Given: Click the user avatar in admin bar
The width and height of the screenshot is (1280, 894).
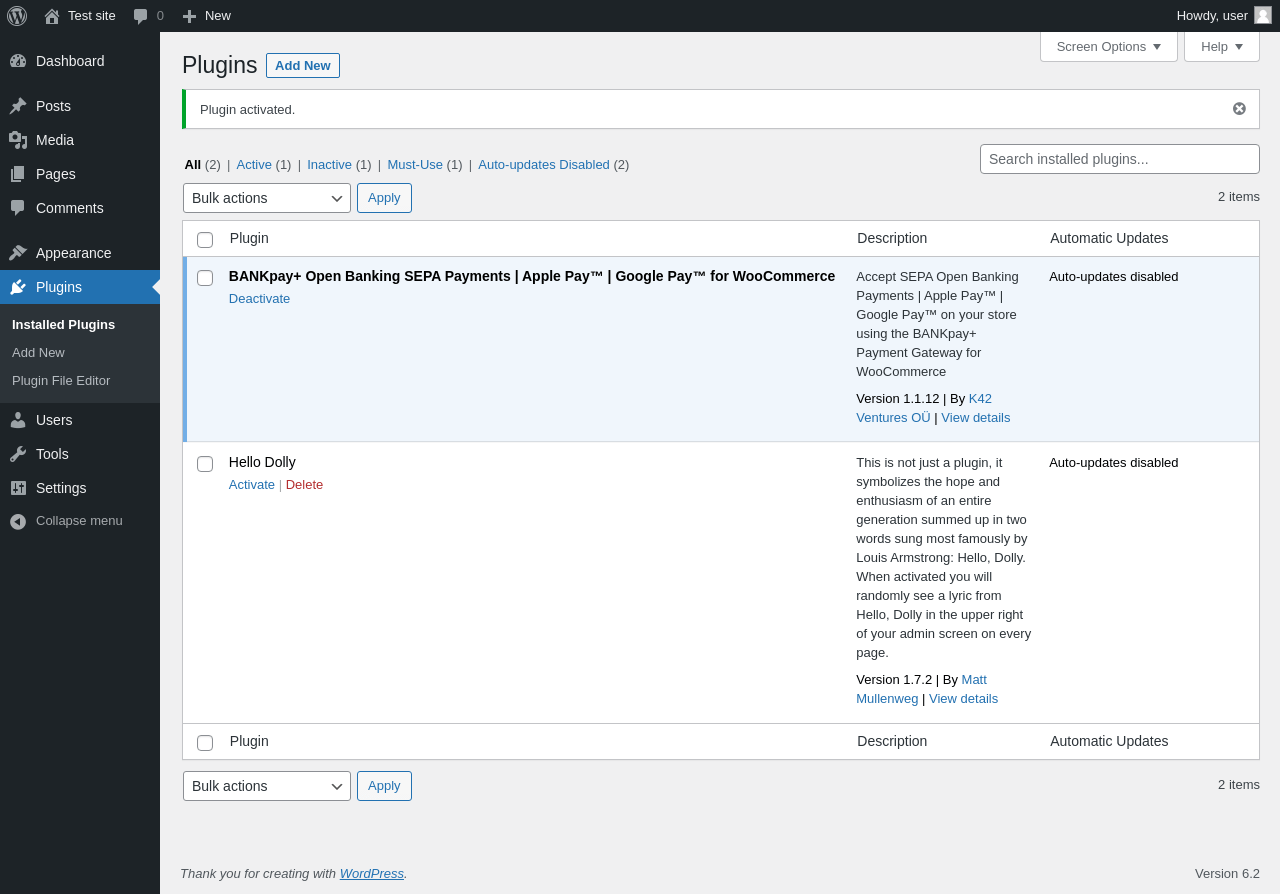Looking at the screenshot, I should (1263, 15).
